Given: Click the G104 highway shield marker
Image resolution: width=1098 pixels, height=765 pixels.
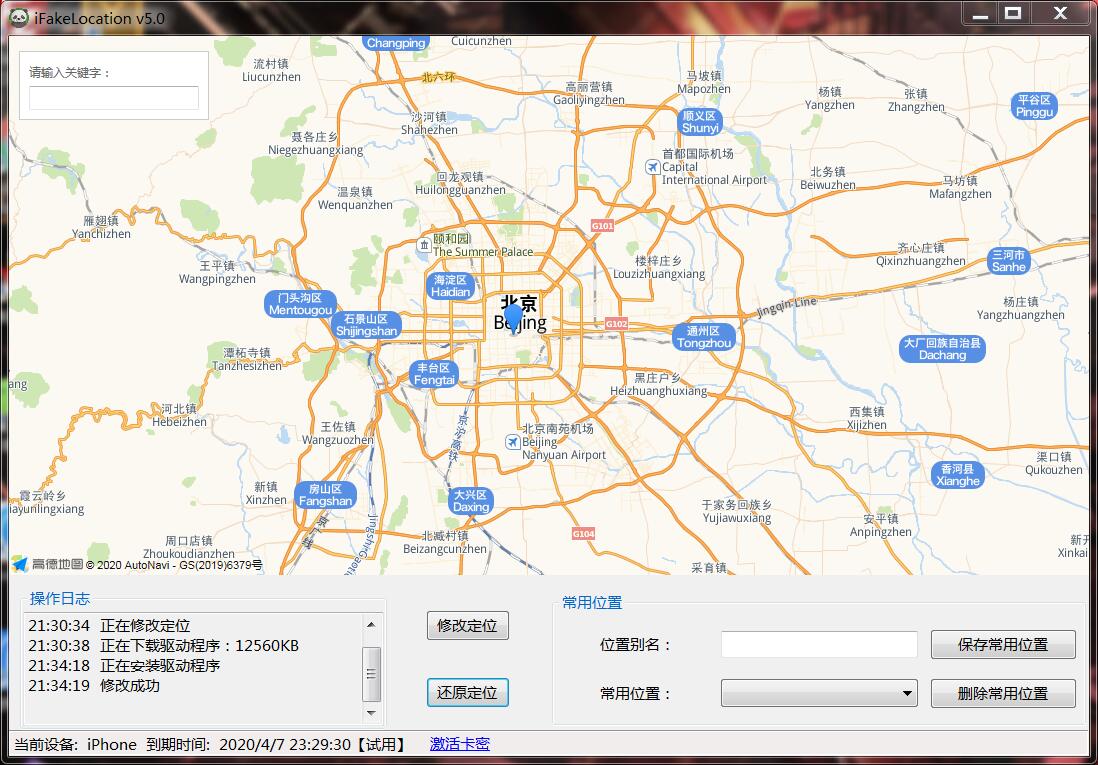Looking at the screenshot, I should coord(583,534).
